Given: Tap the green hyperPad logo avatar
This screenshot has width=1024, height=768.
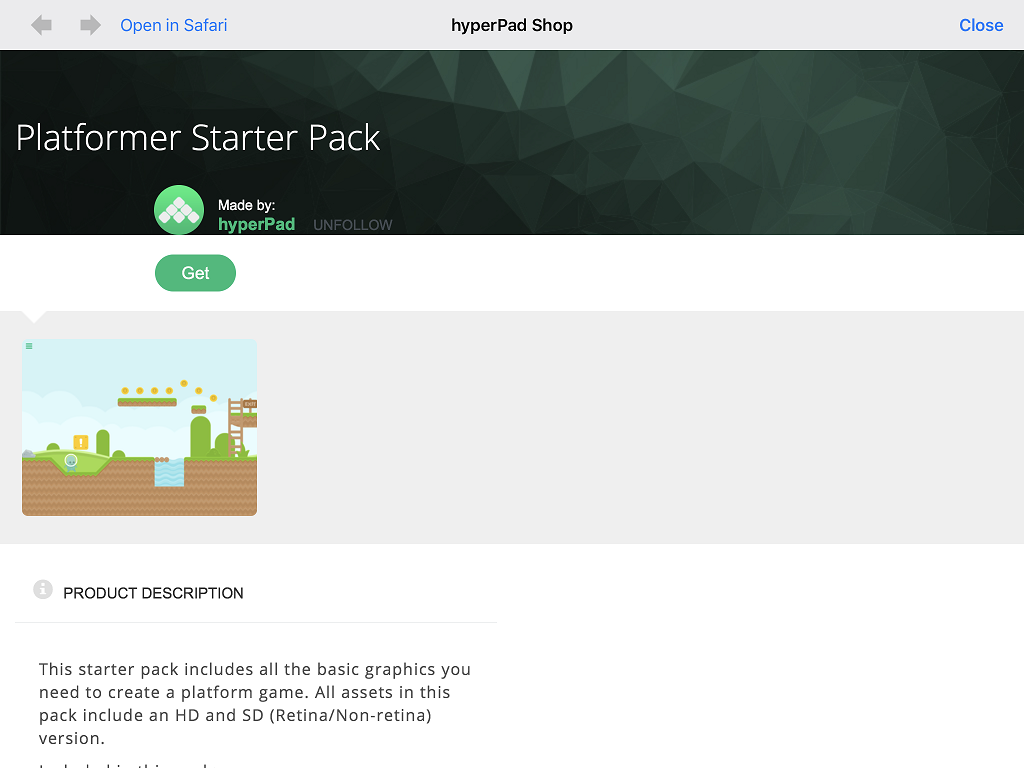Looking at the screenshot, I should (179, 210).
